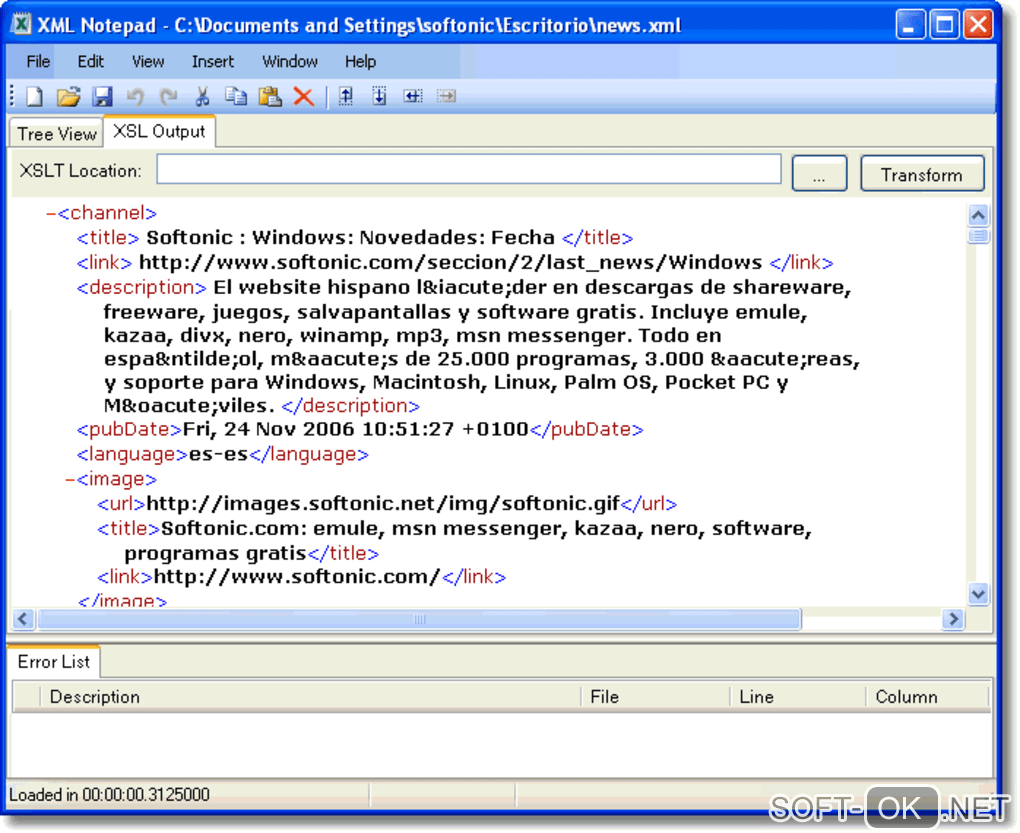Click the Transform button
The image size is (1020, 833).
coord(922,173)
